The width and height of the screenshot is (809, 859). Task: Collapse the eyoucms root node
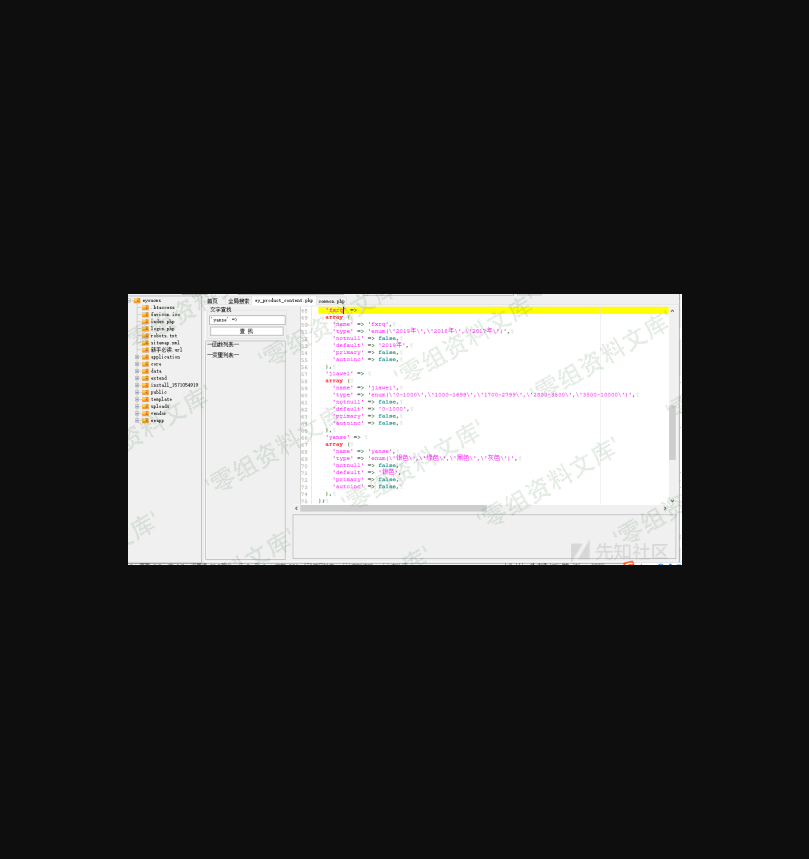[130, 300]
